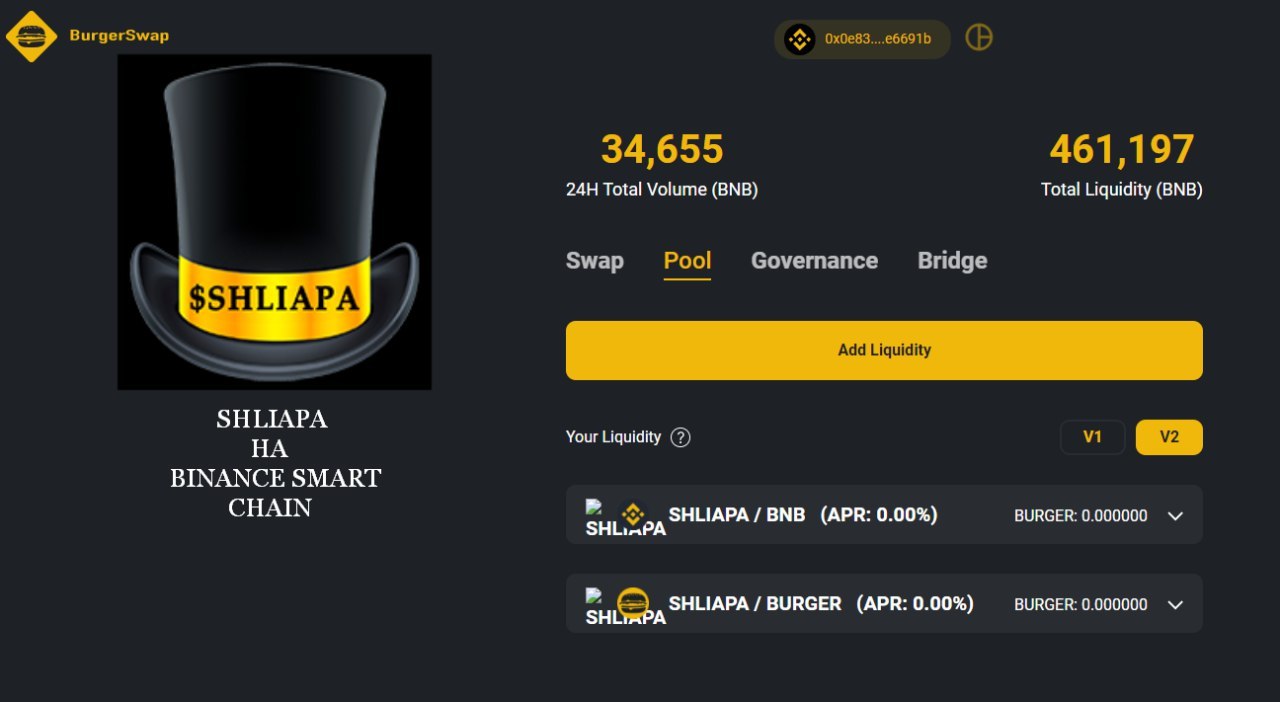Image resolution: width=1280 pixels, height=702 pixels.
Task: Open wallet address 0x0e83....e6691b
Action: pos(878,39)
